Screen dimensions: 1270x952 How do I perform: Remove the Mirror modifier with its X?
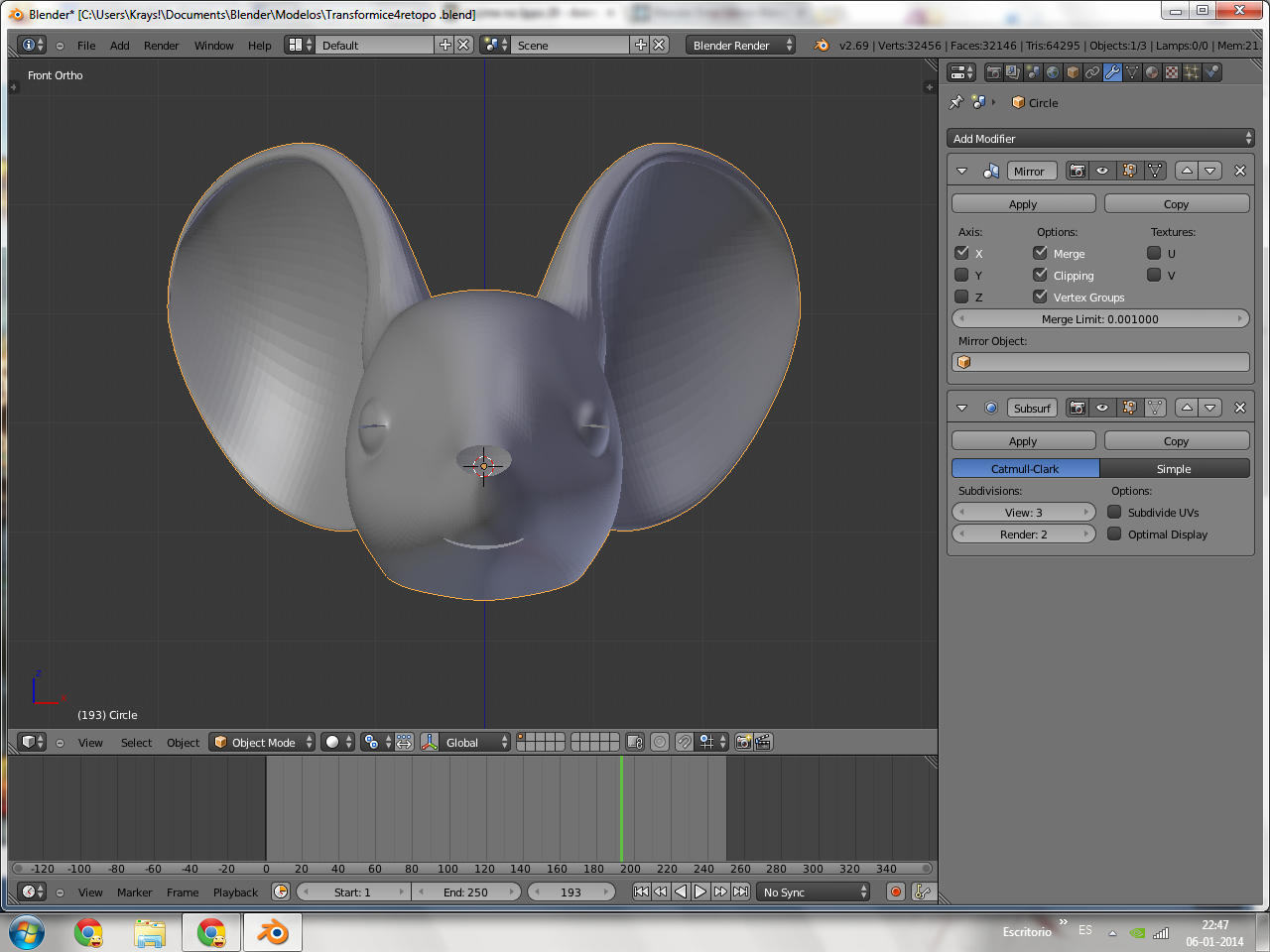(1239, 171)
